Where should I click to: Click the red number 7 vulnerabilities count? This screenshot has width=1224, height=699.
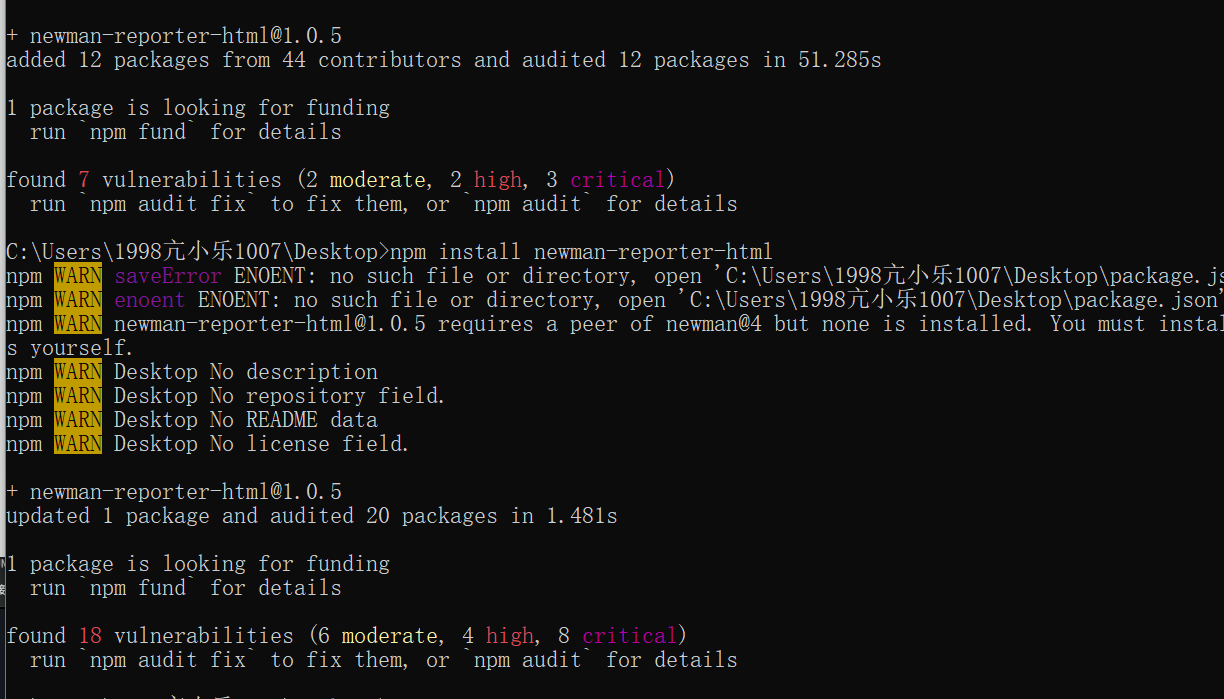(x=85, y=180)
